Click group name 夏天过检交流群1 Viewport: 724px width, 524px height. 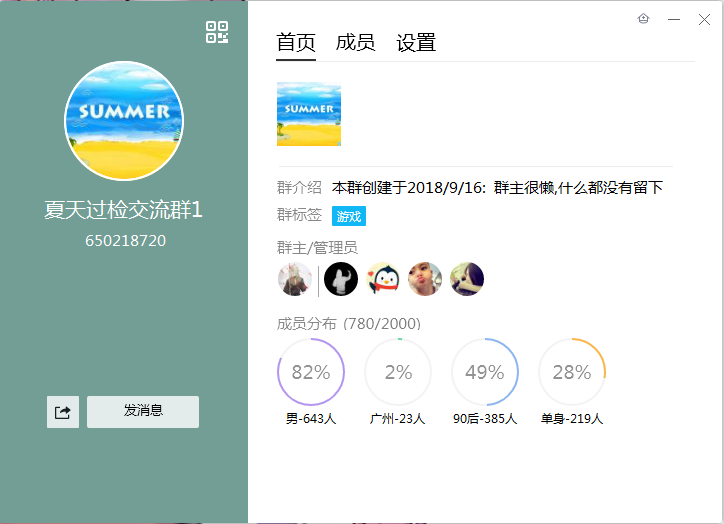(123, 210)
